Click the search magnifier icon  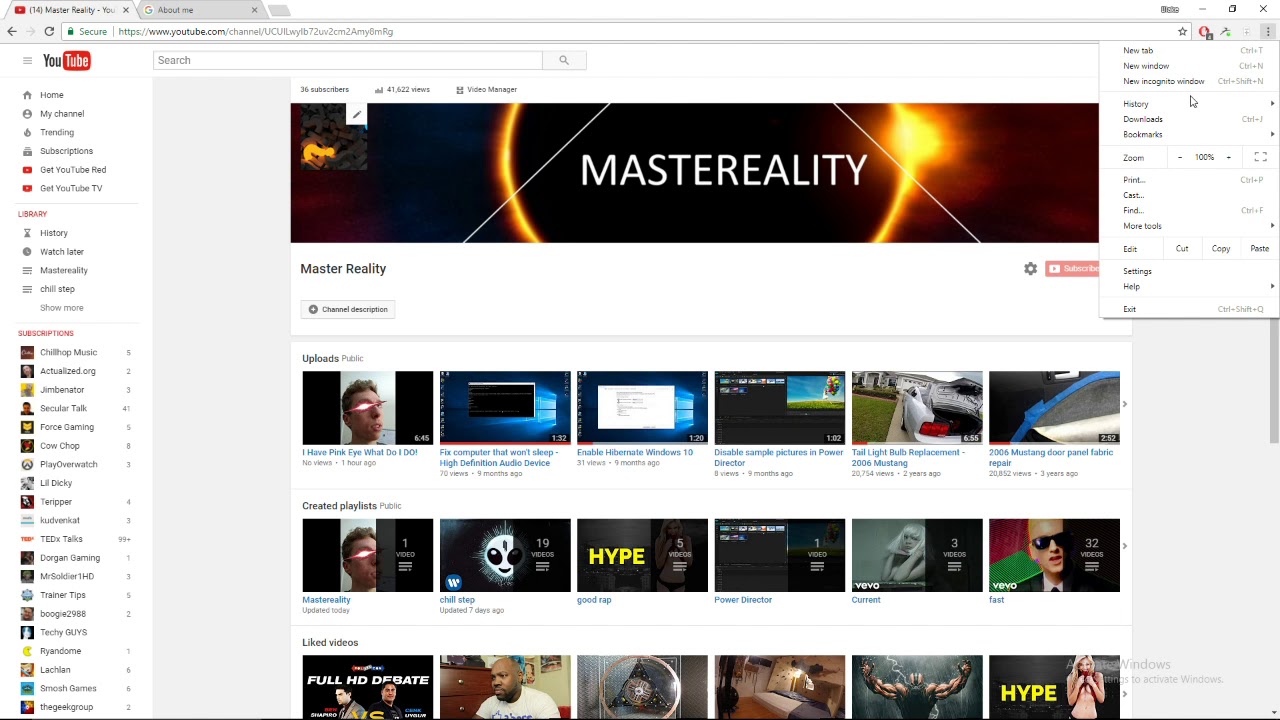click(x=563, y=60)
